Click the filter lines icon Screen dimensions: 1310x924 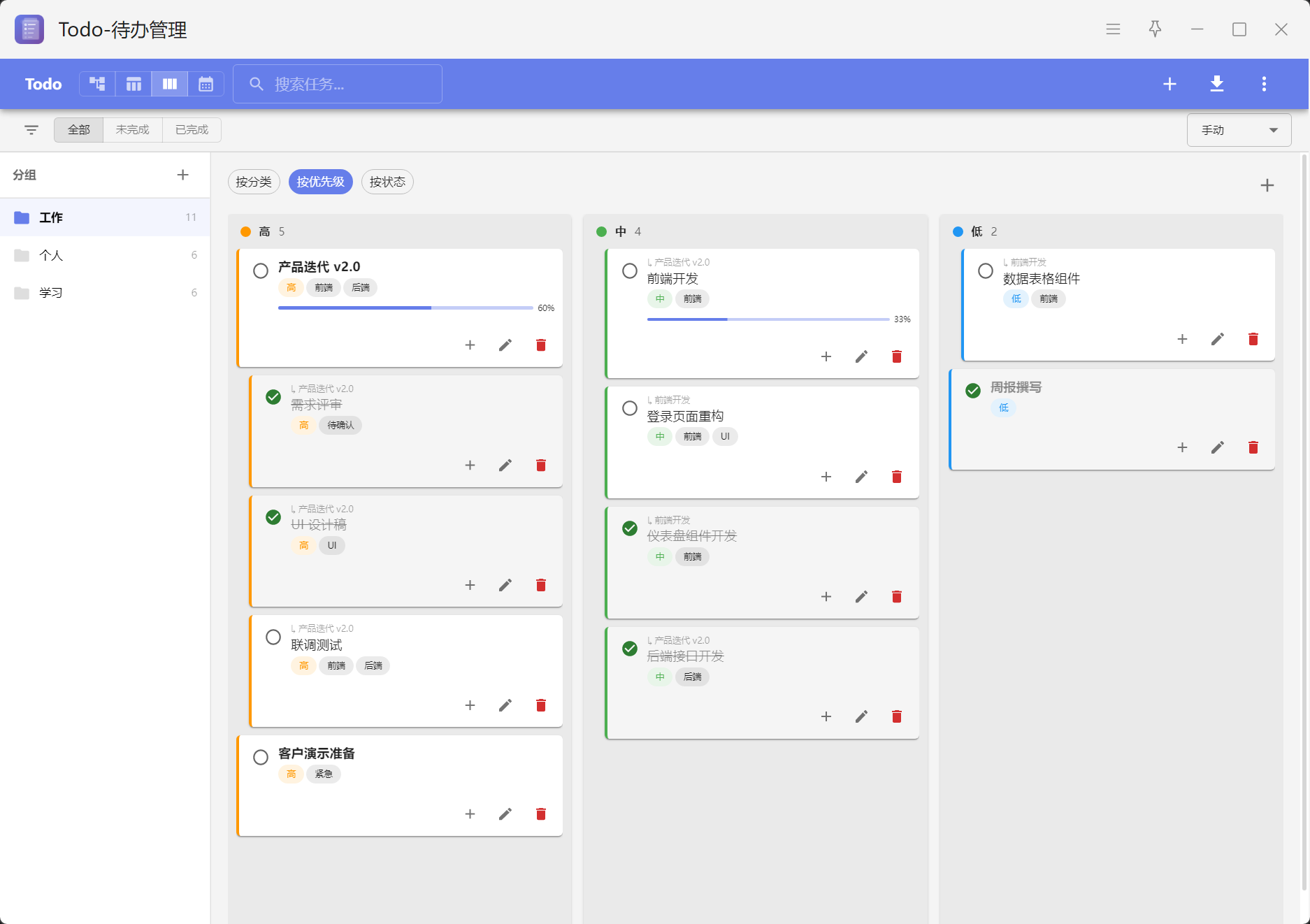[x=31, y=130]
